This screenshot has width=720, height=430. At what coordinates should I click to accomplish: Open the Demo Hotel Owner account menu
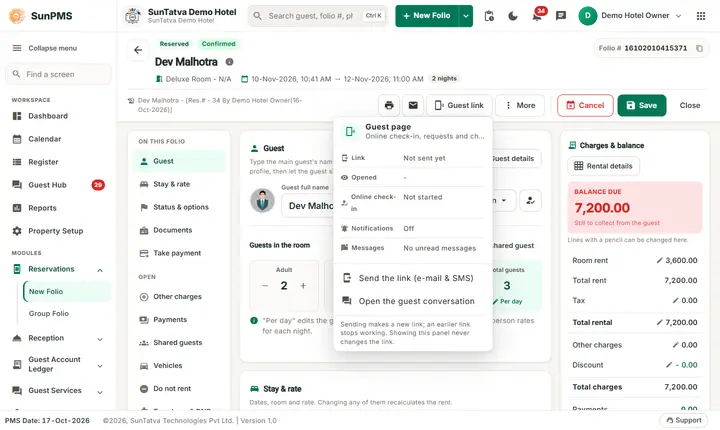pos(630,16)
